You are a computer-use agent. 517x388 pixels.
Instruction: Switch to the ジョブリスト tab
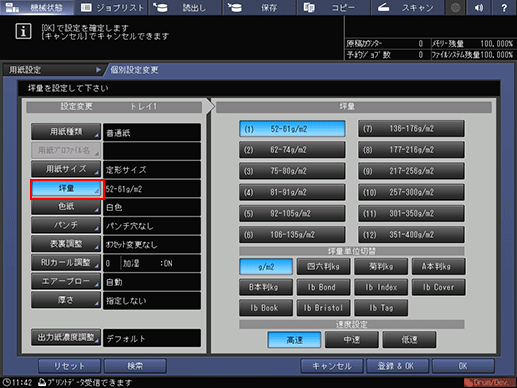(112, 7)
